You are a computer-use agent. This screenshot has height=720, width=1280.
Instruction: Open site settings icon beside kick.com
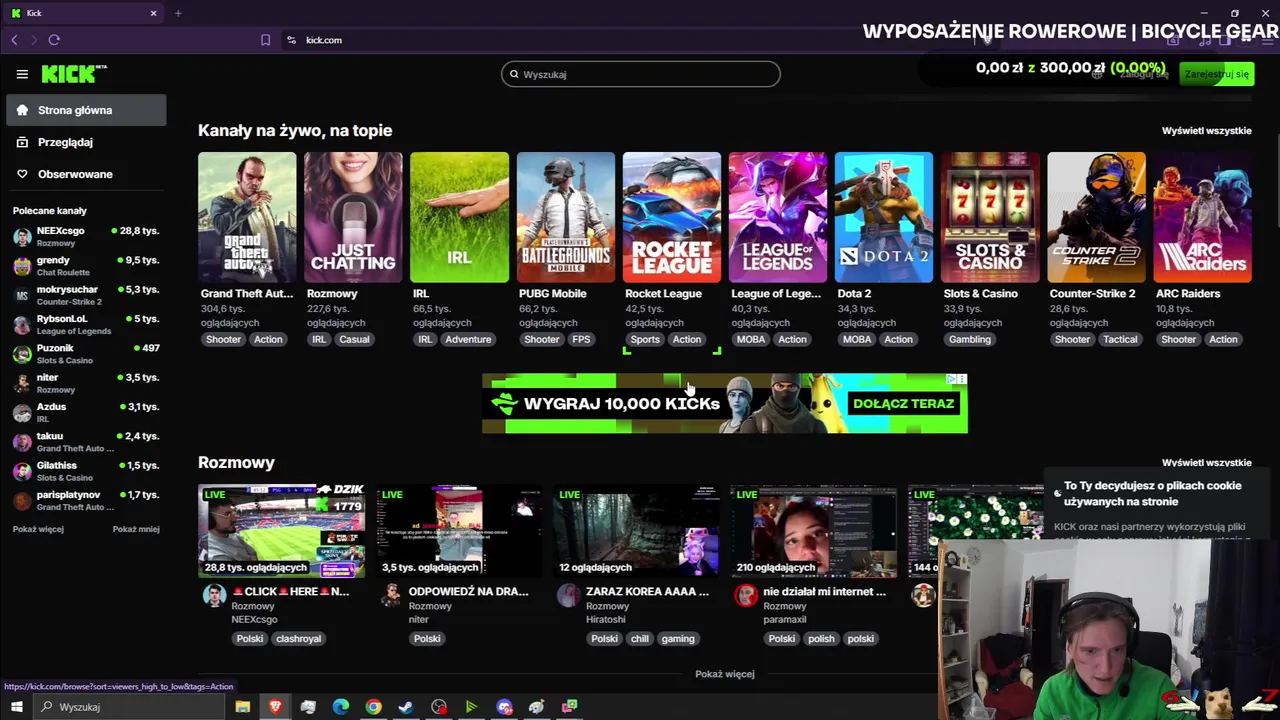(x=291, y=40)
